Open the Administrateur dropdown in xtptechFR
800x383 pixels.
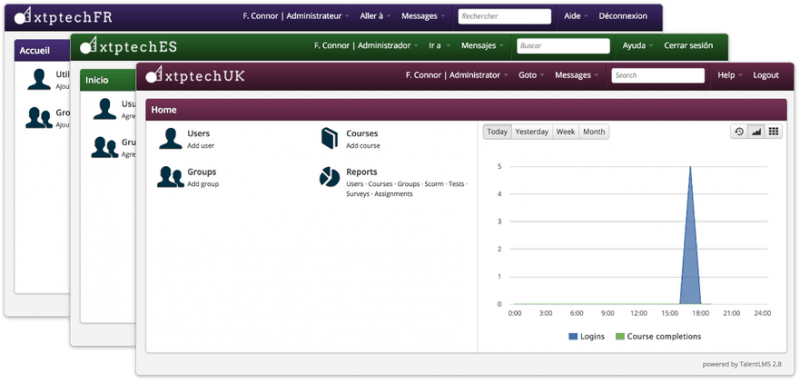point(295,16)
